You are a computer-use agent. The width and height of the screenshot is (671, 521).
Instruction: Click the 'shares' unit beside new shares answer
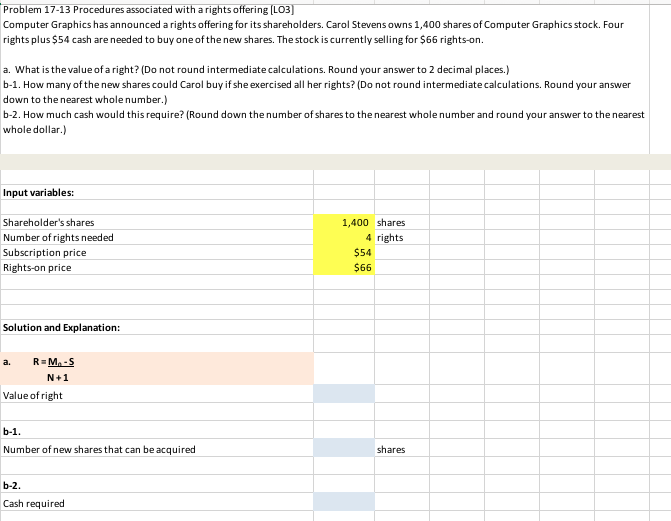[391, 450]
